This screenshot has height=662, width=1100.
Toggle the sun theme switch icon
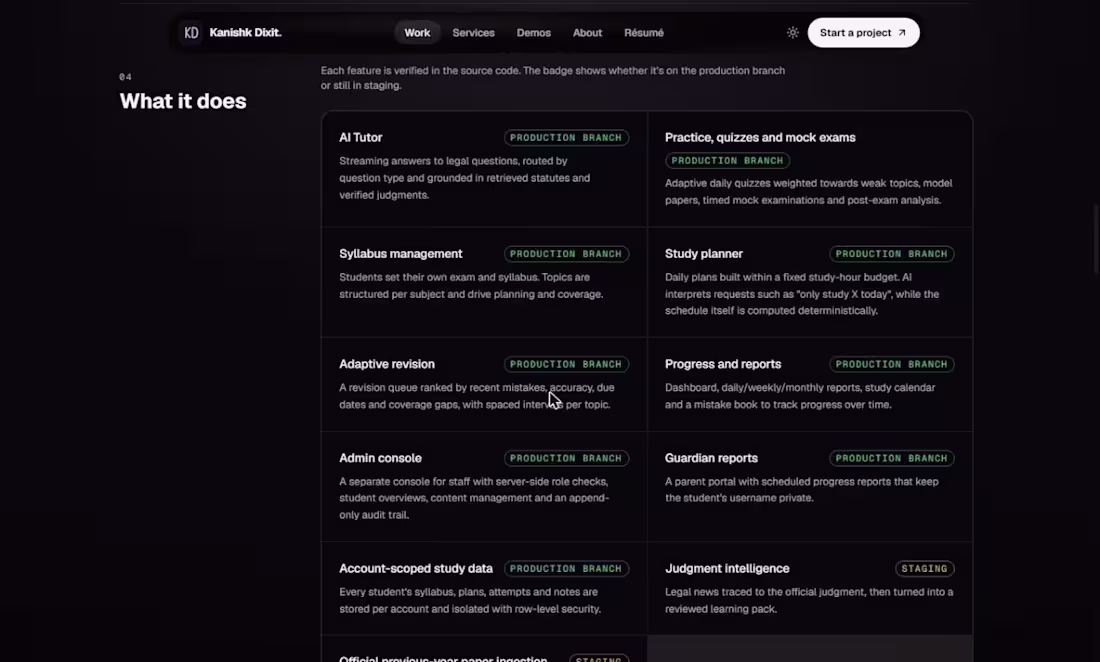pyautogui.click(x=792, y=33)
